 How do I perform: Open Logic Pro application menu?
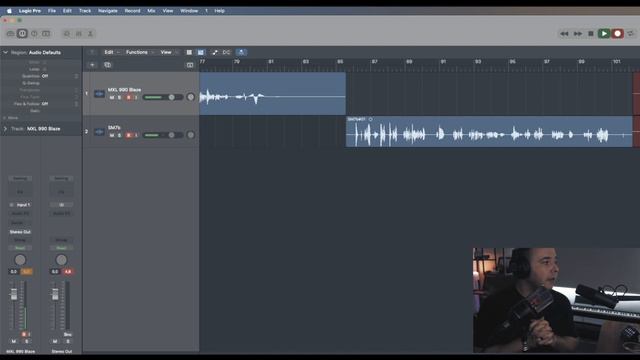pos(30,11)
